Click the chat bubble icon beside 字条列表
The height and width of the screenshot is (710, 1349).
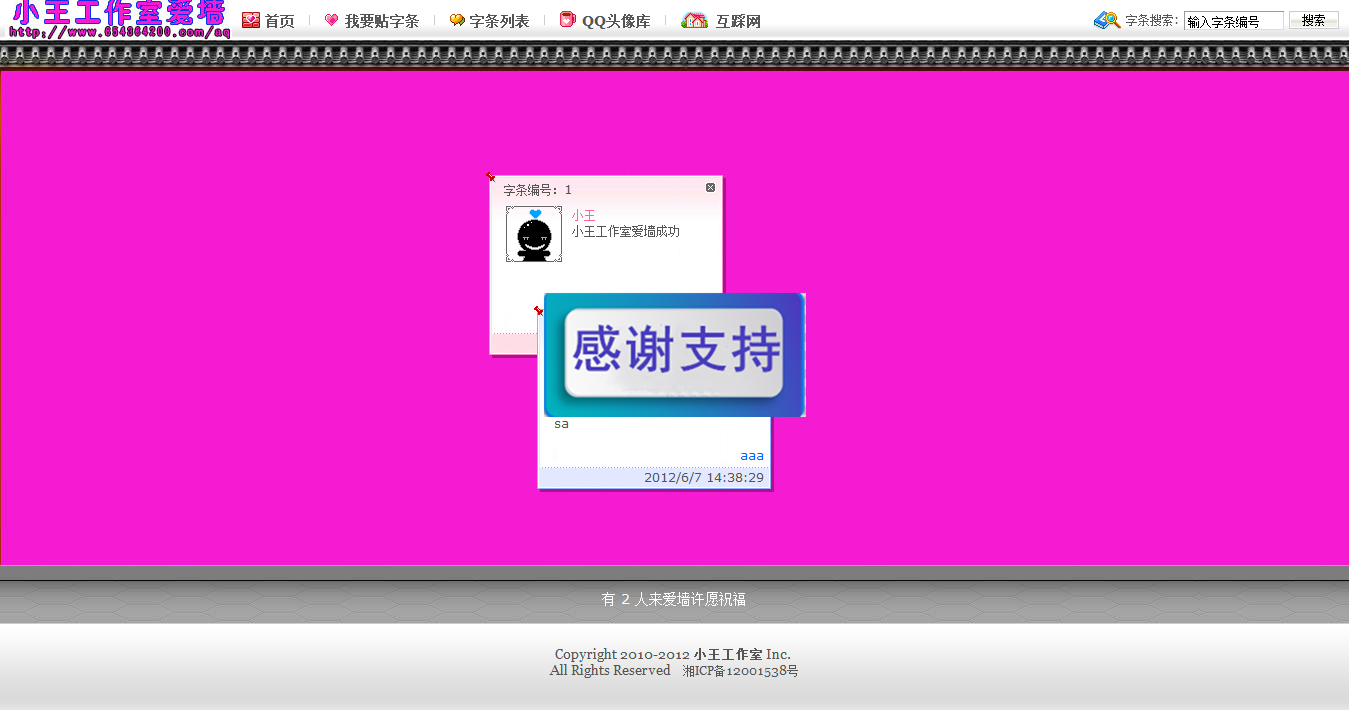[x=457, y=20]
